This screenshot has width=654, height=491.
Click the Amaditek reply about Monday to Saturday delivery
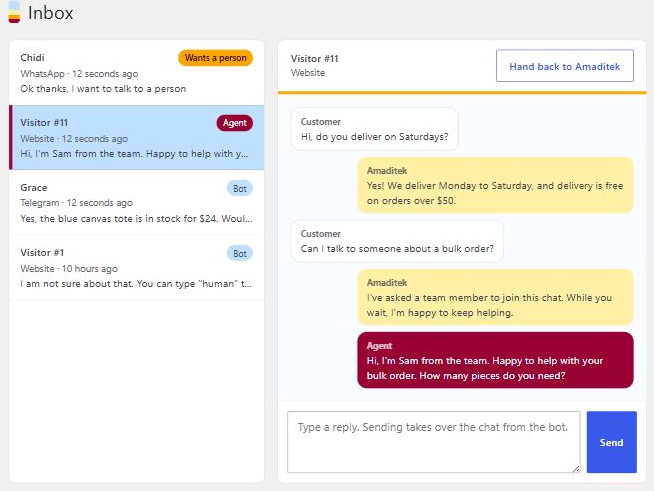click(x=496, y=185)
